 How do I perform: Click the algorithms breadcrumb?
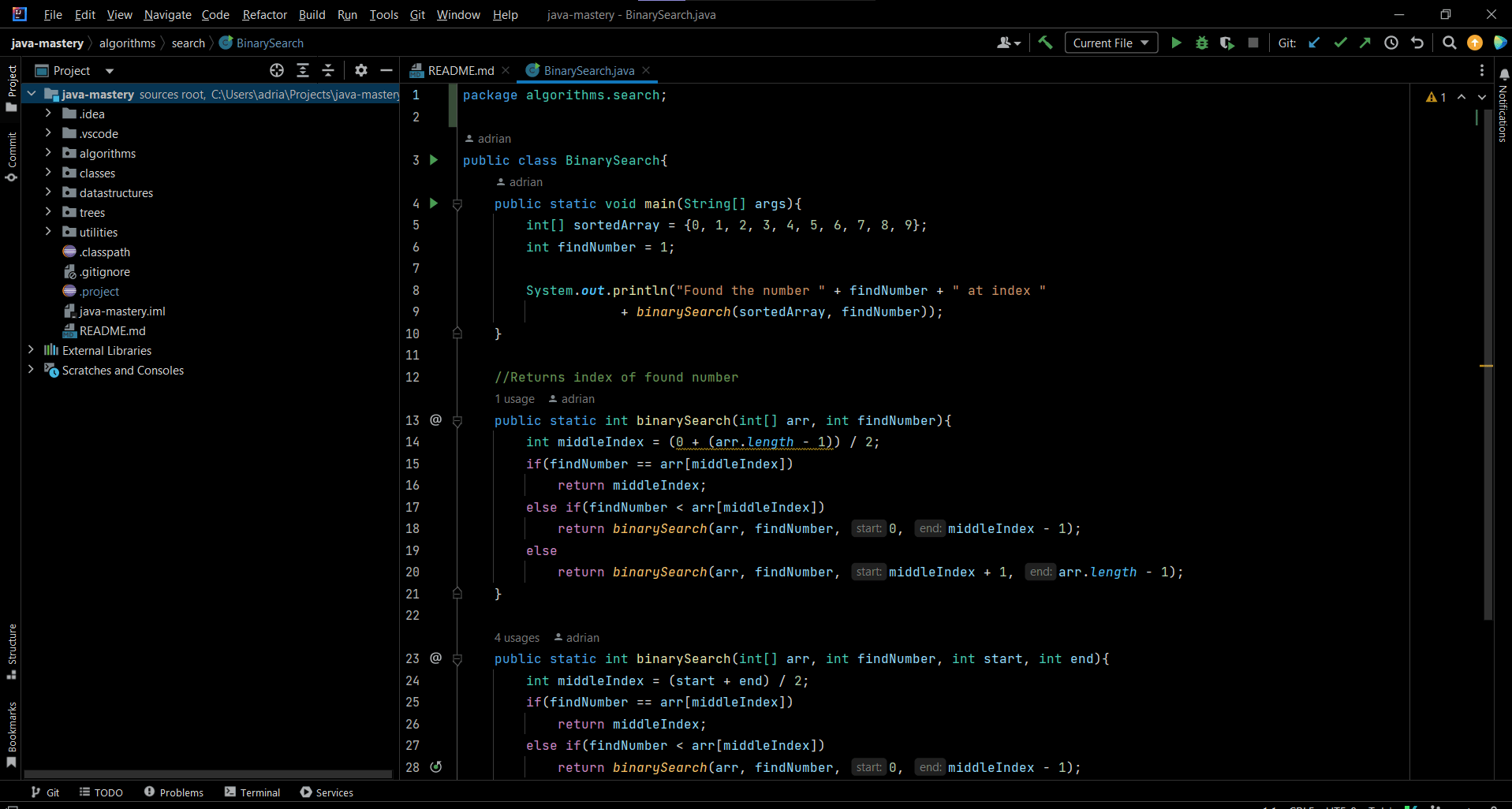[127, 43]
